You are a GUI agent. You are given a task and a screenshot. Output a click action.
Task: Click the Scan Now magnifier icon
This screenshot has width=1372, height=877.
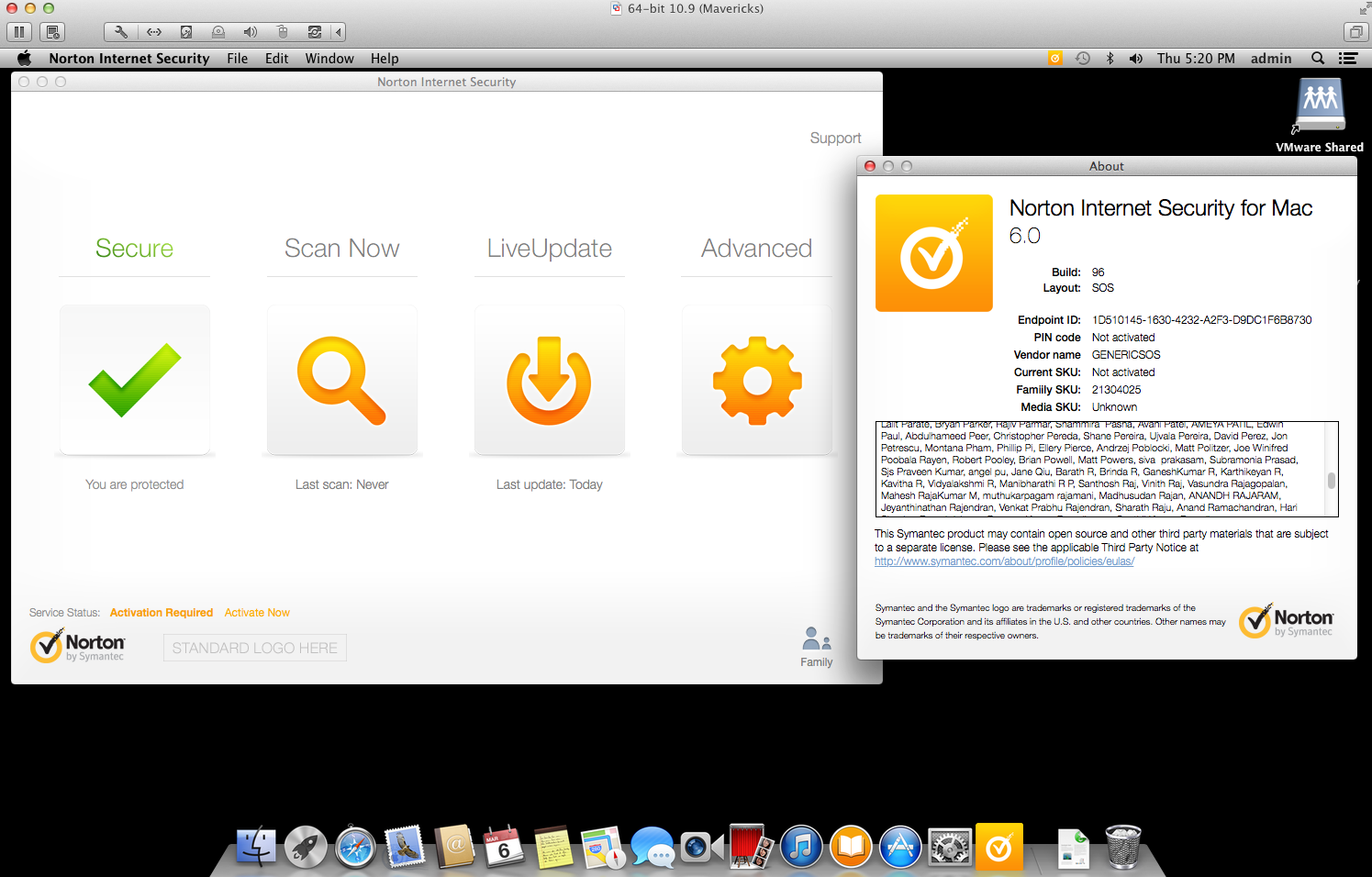[x=341, y=380]
